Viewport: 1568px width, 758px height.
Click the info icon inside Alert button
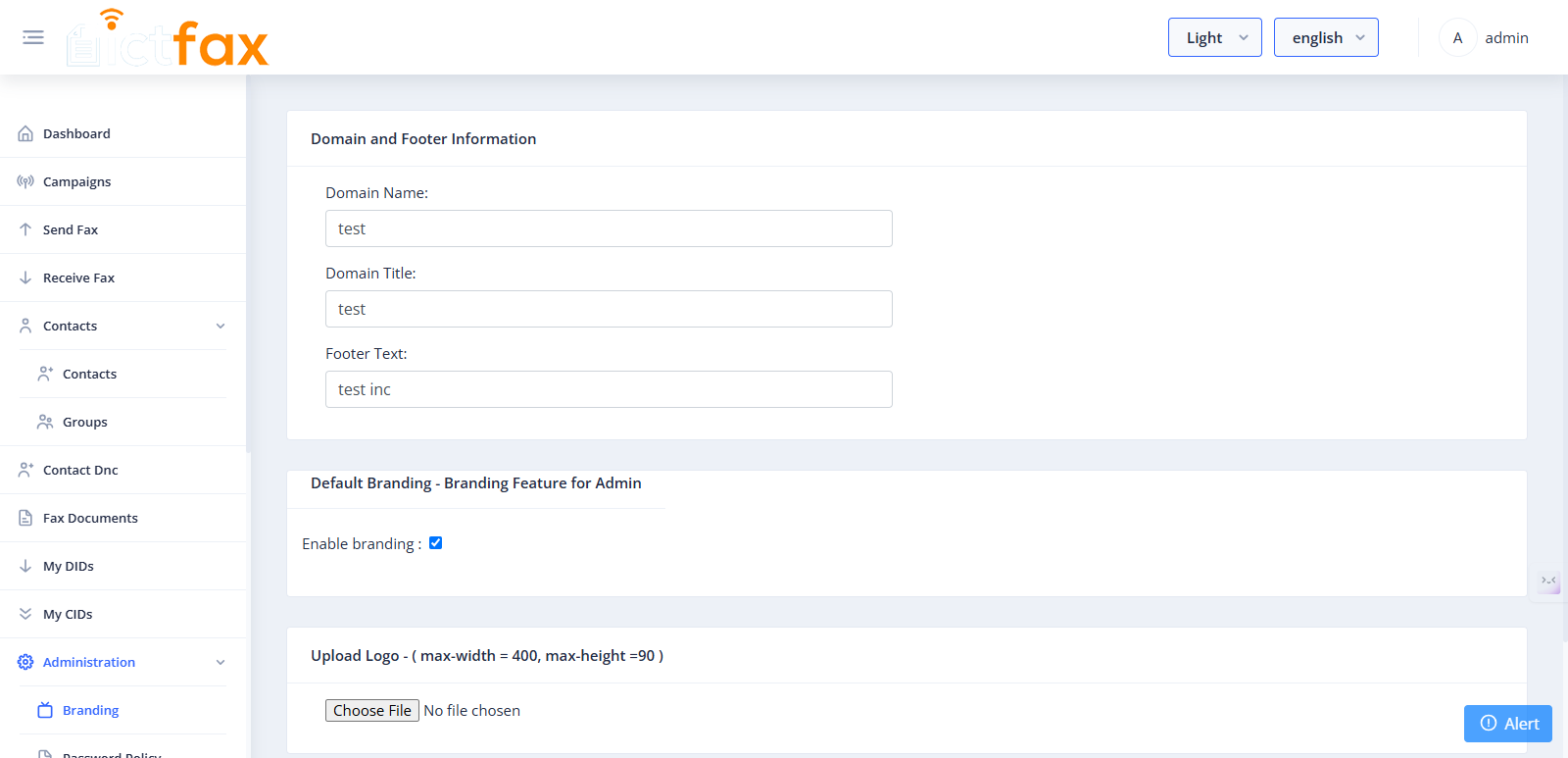coord(1489,723)
